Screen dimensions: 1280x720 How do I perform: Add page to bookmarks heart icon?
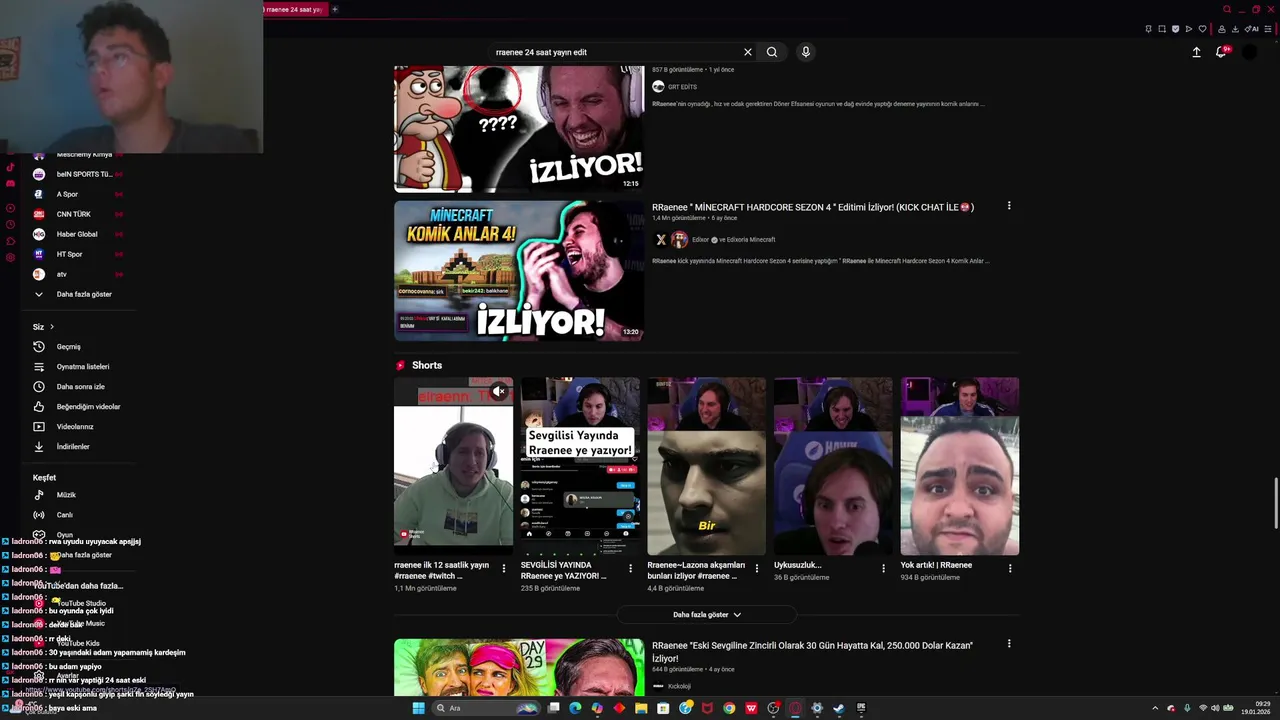pos(1203,29)
